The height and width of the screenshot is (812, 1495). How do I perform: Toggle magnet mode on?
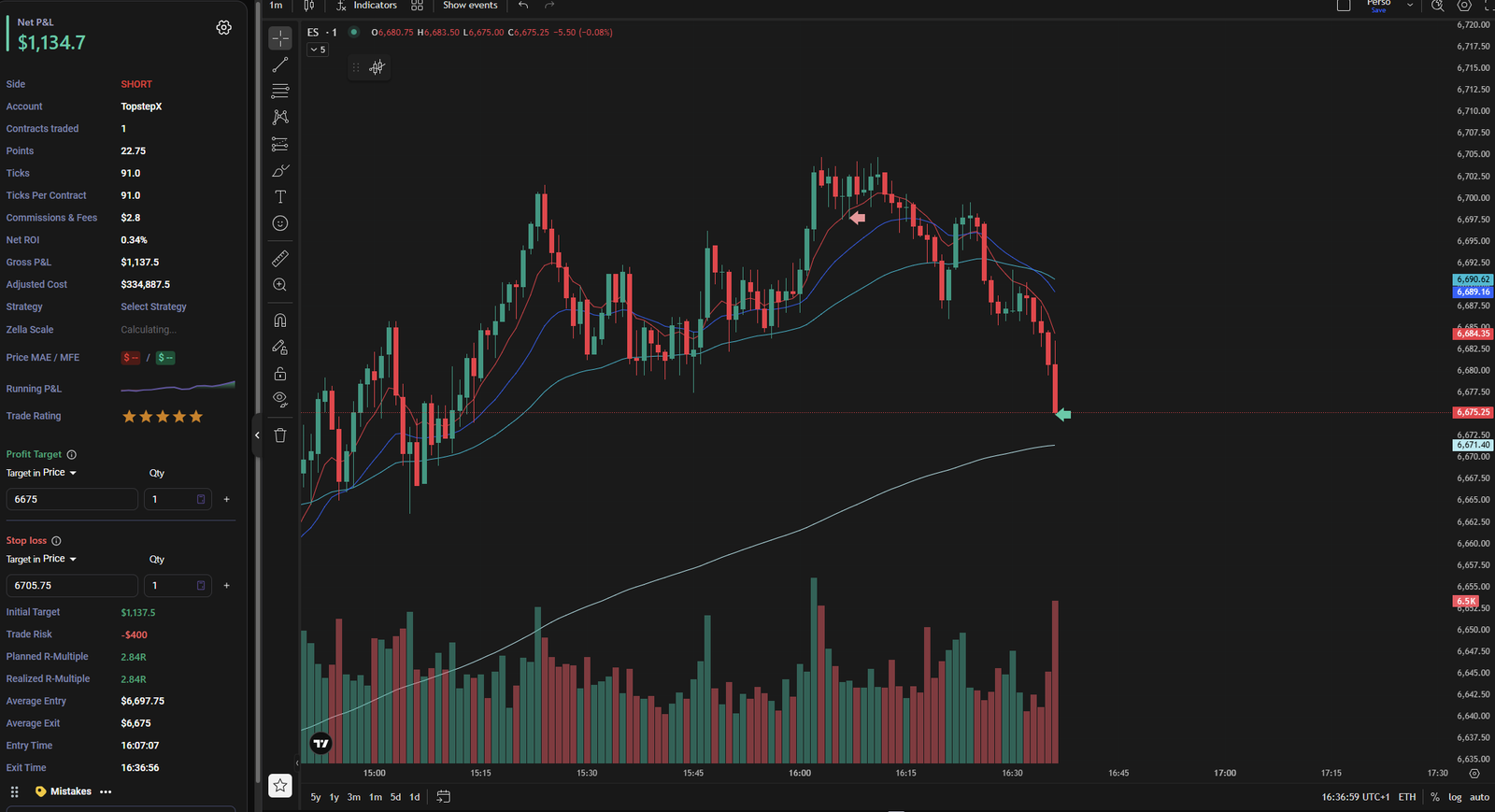(280, 321)
